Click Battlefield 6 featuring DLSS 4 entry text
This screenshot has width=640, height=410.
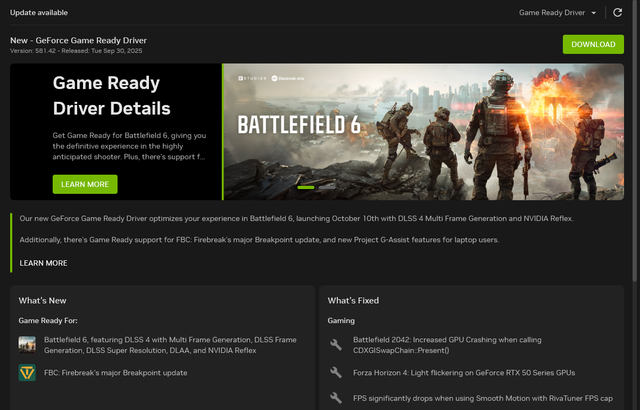click(170, 345)
